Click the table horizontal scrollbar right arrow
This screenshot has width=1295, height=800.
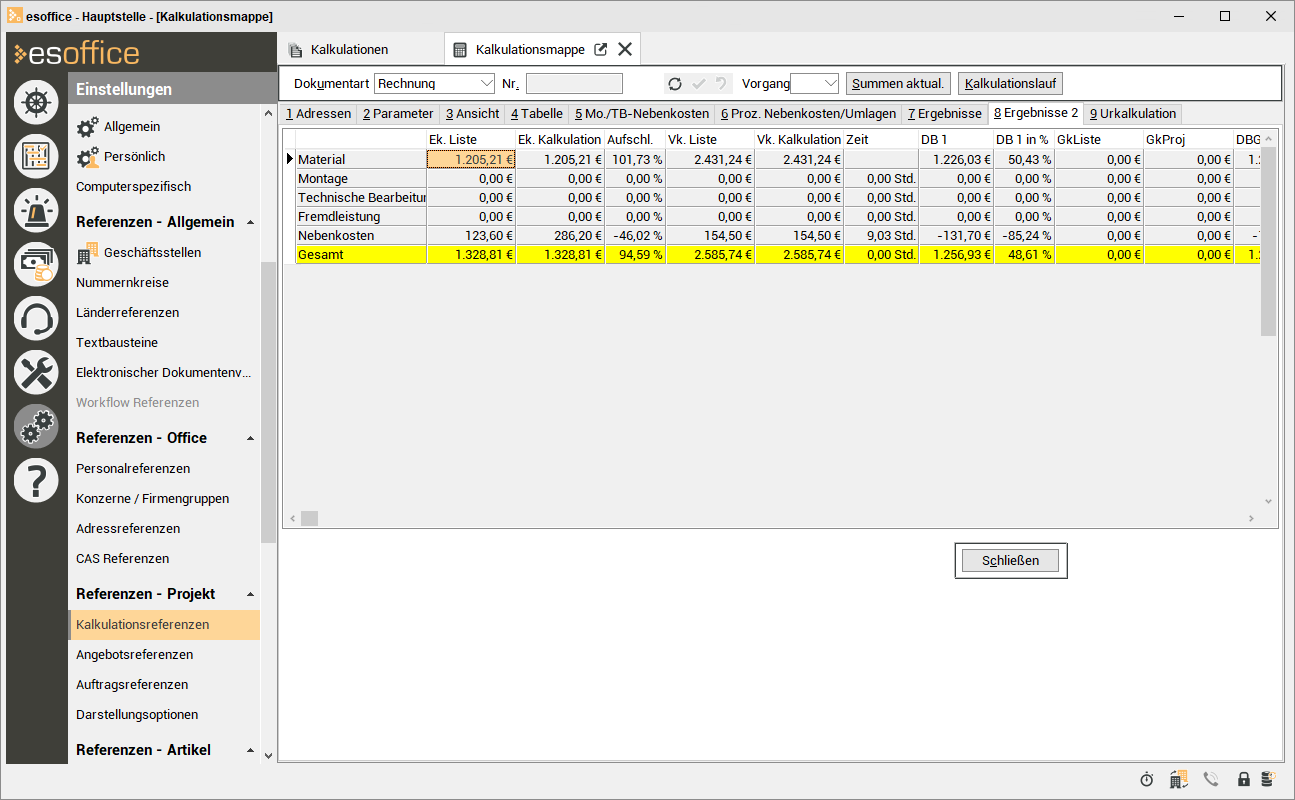[1250, 518]
